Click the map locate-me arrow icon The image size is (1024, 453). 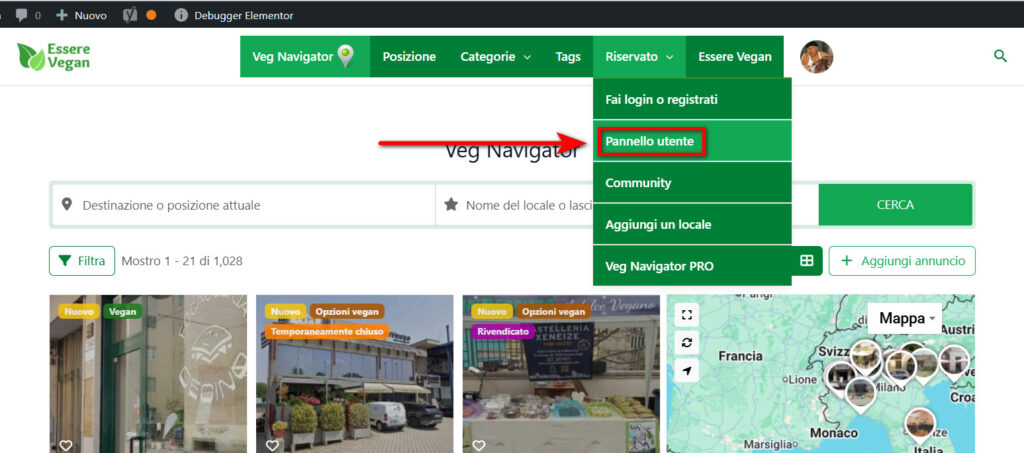687,370
